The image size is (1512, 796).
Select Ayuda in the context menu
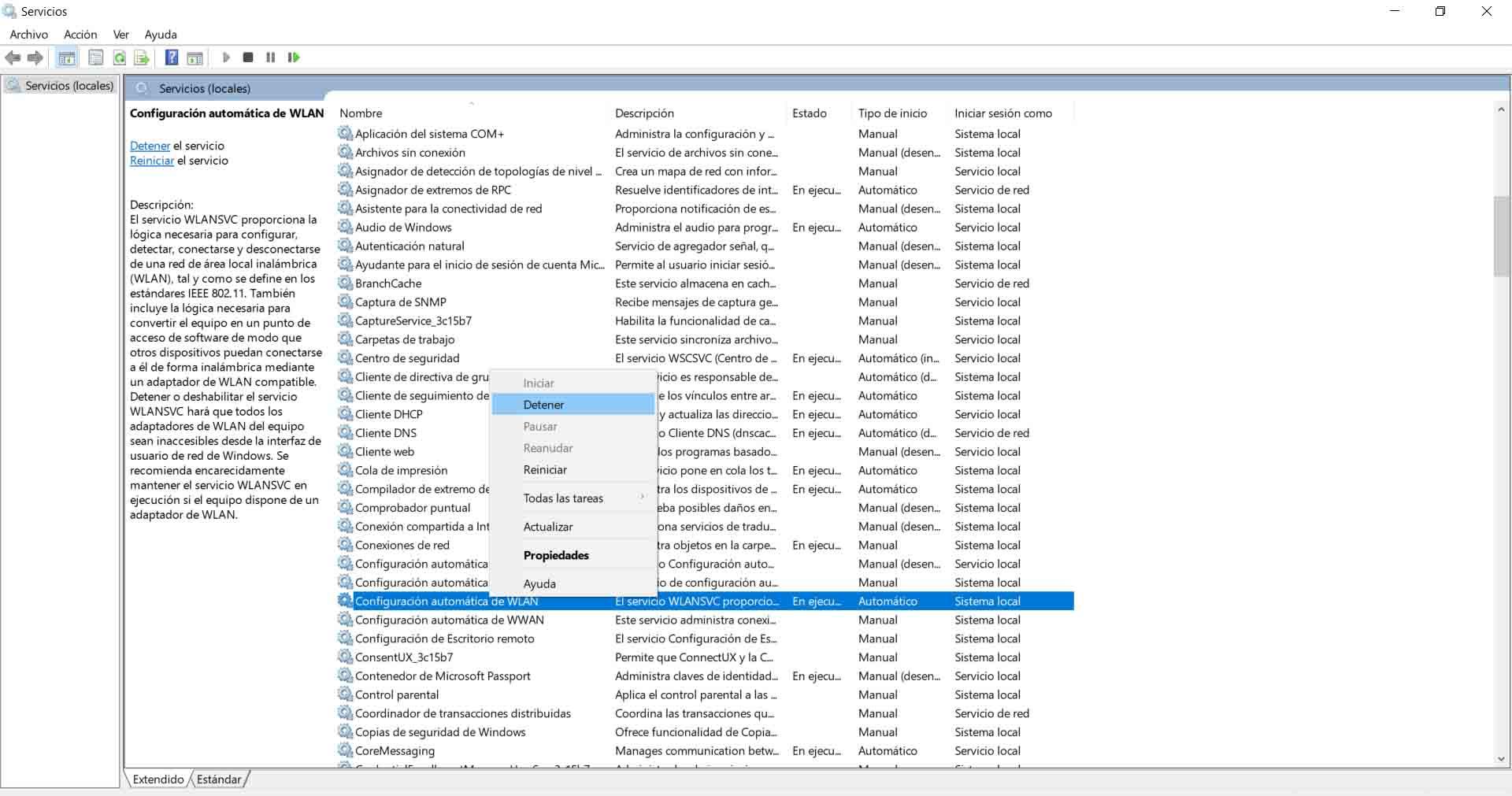click(x=573, y=583)
